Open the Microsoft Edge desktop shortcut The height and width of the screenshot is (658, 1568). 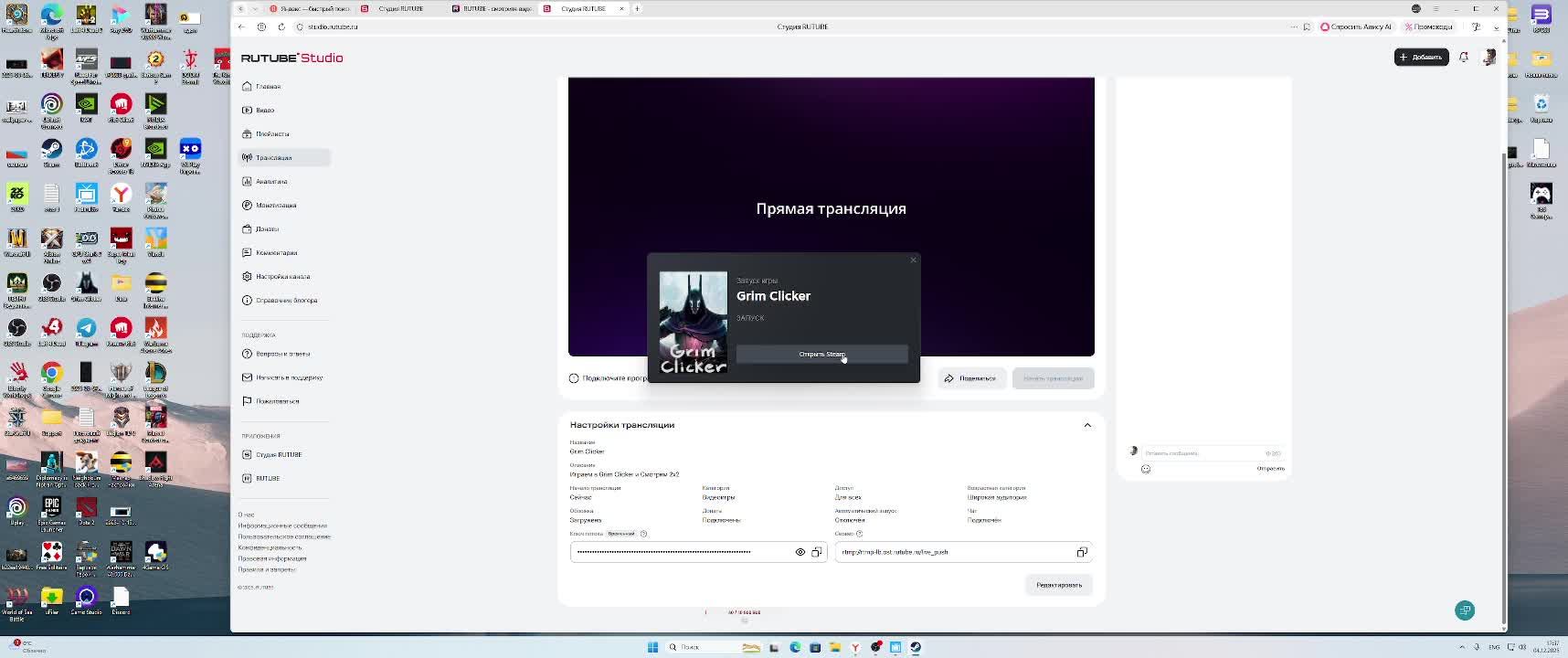click(x=51, y=19)
